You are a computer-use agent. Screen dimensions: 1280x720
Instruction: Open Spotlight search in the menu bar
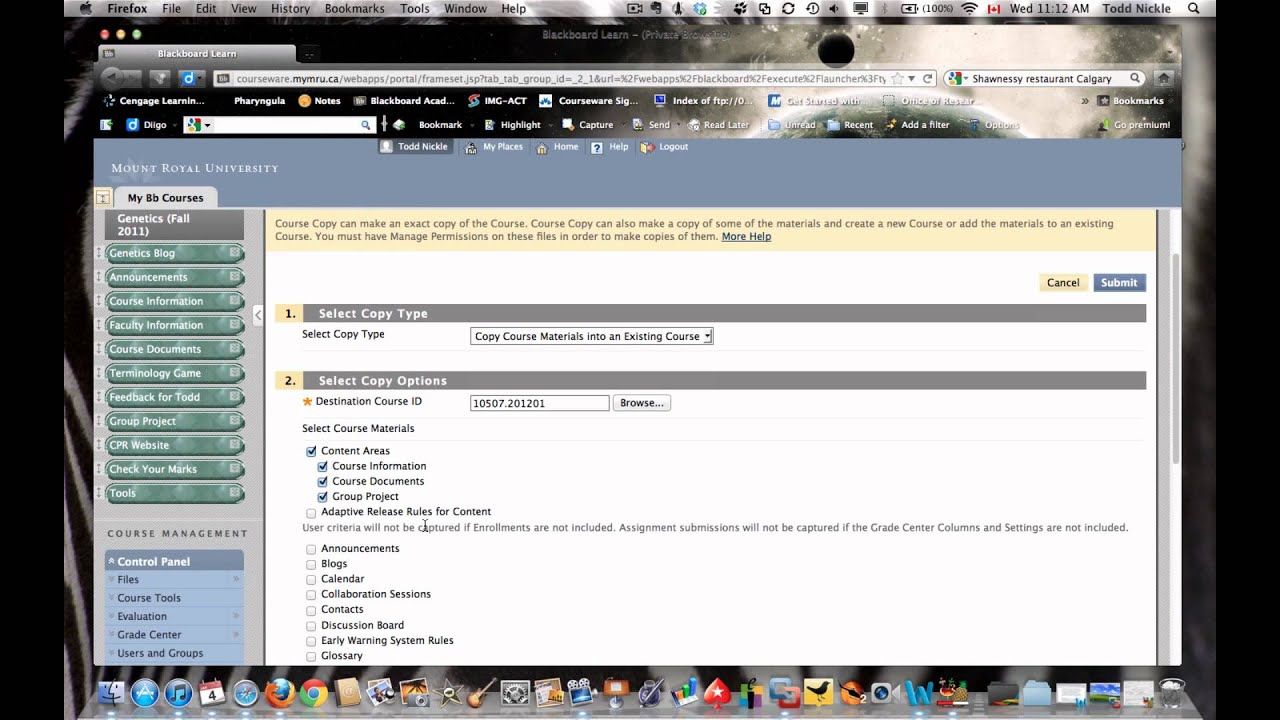pyautogui.click(x=1193, y=8)
